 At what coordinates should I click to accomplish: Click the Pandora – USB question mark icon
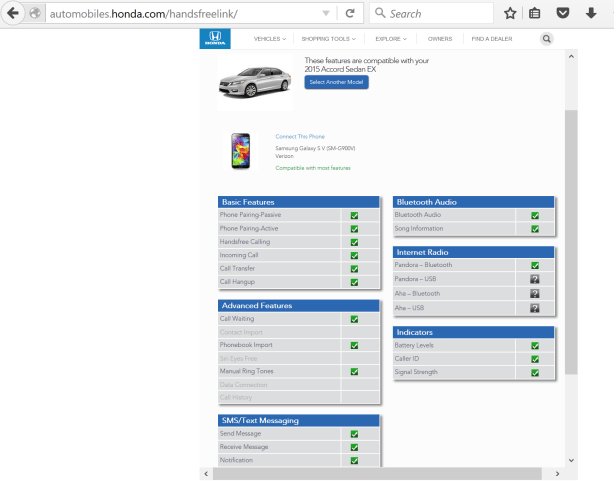pyautogui.click(x=535, y=279)
